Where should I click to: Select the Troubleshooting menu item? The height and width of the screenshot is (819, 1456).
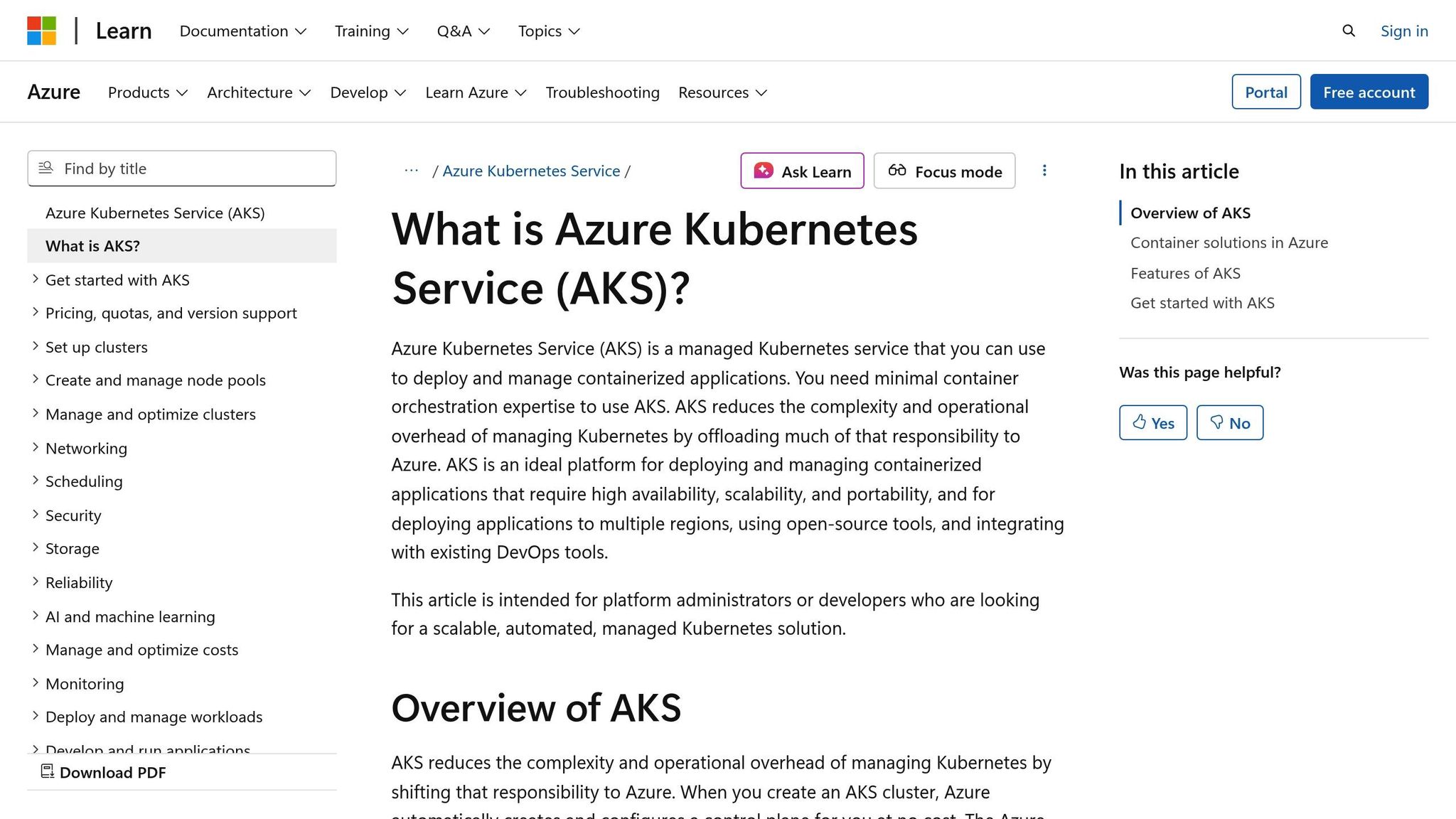coord(601,92)
